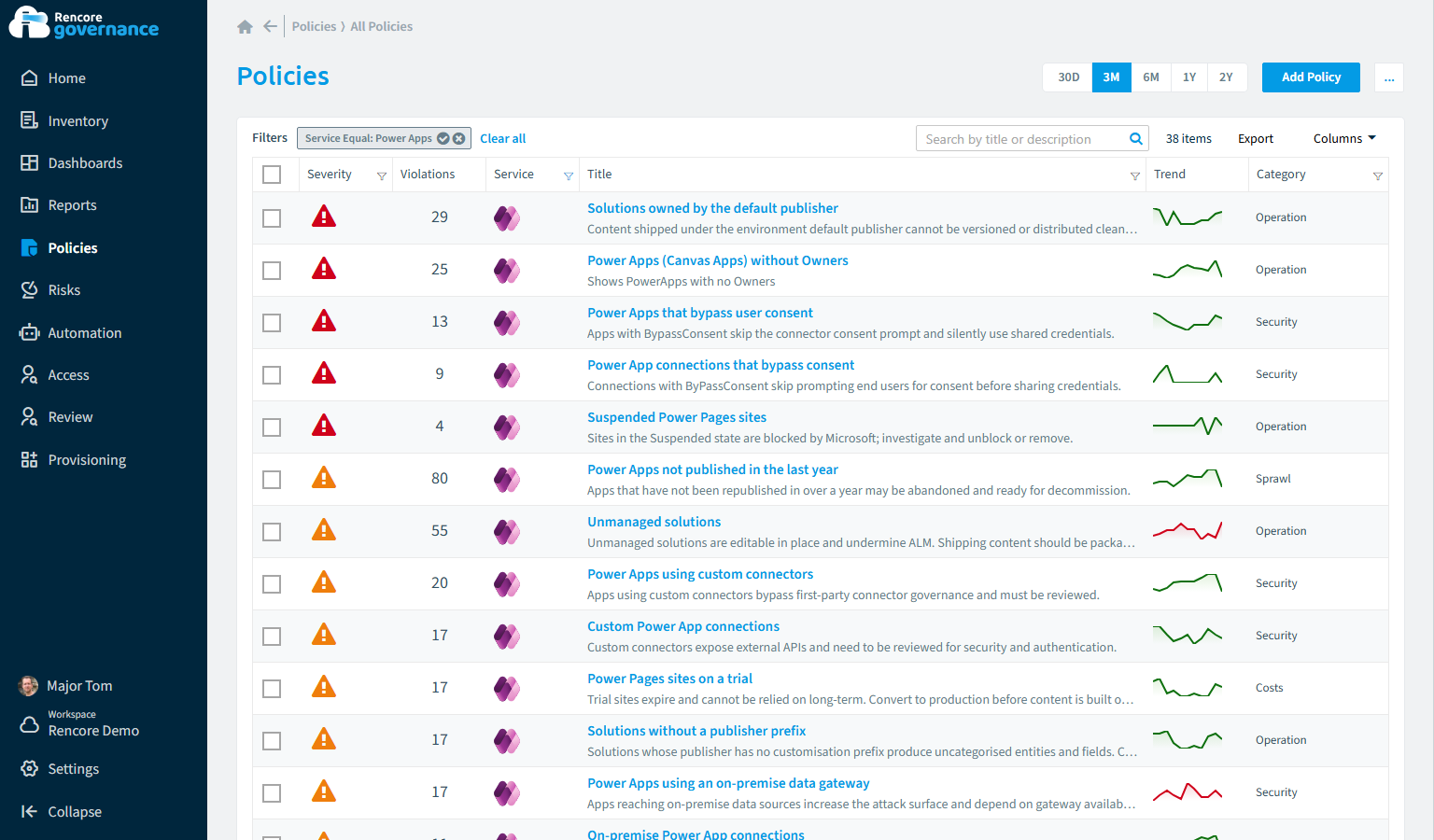Click the Add Policy button
The image size is (1434, 840).
point(1311,77)
